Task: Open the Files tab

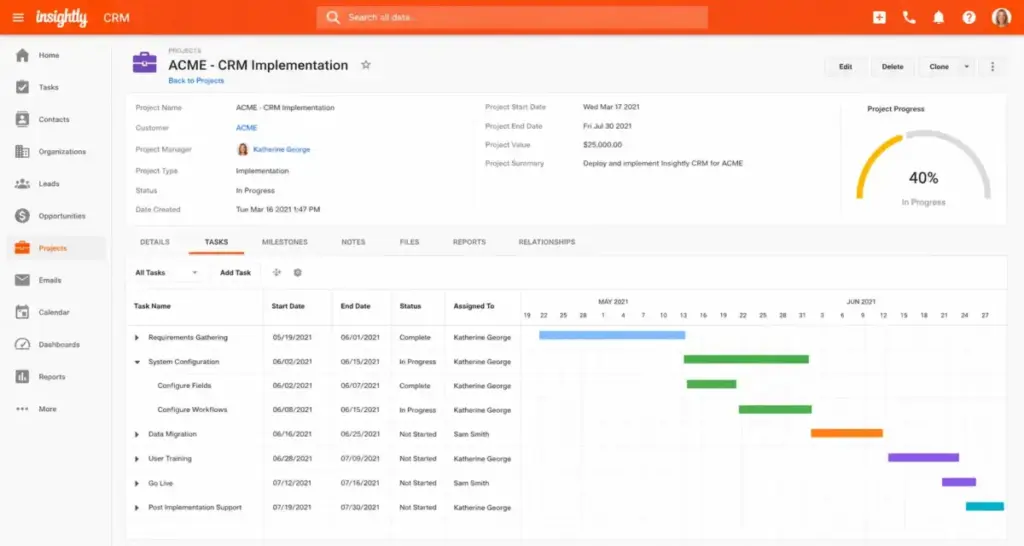Action: point(409,242)
